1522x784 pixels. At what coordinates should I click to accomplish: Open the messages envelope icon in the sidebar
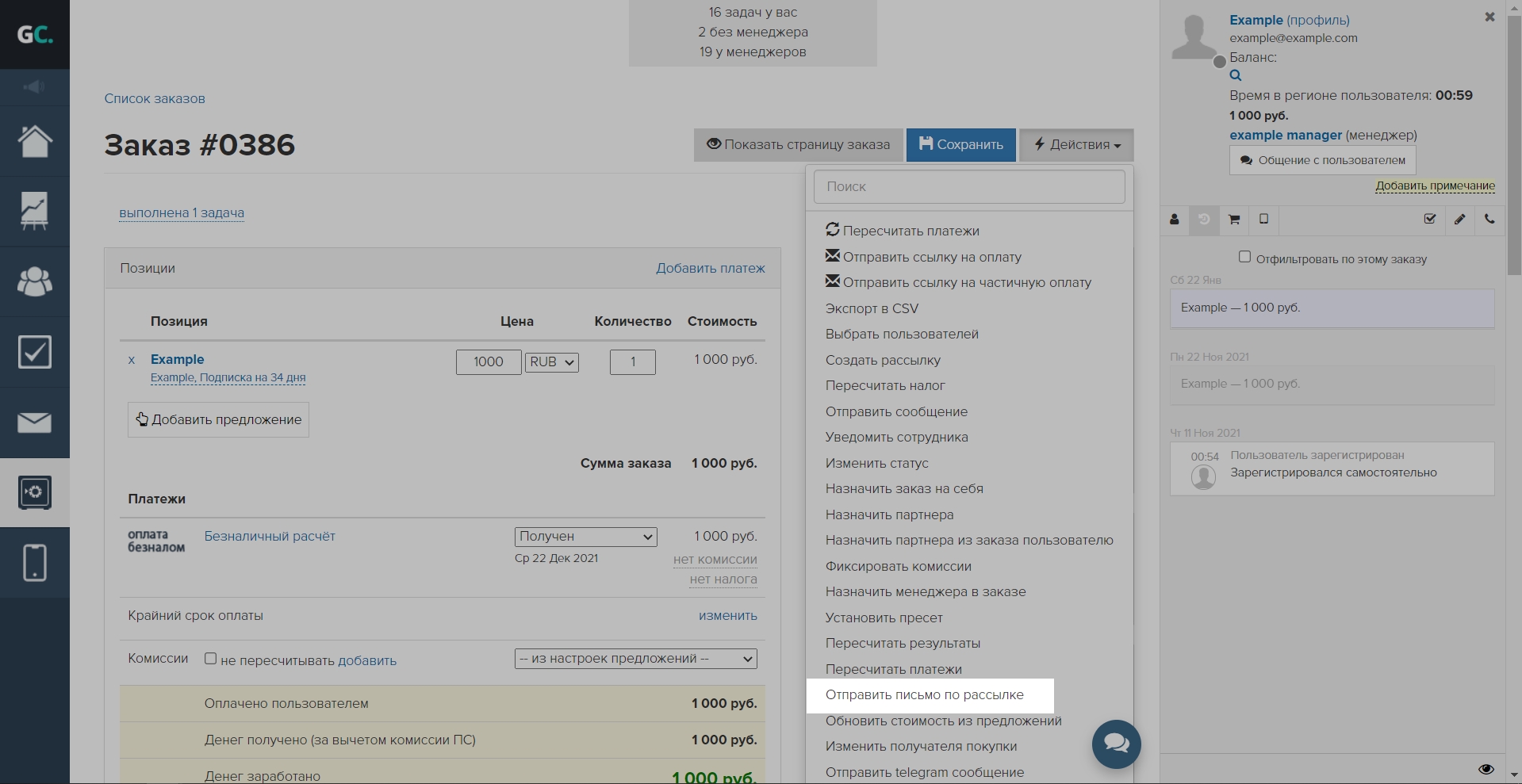coord(35,423)
